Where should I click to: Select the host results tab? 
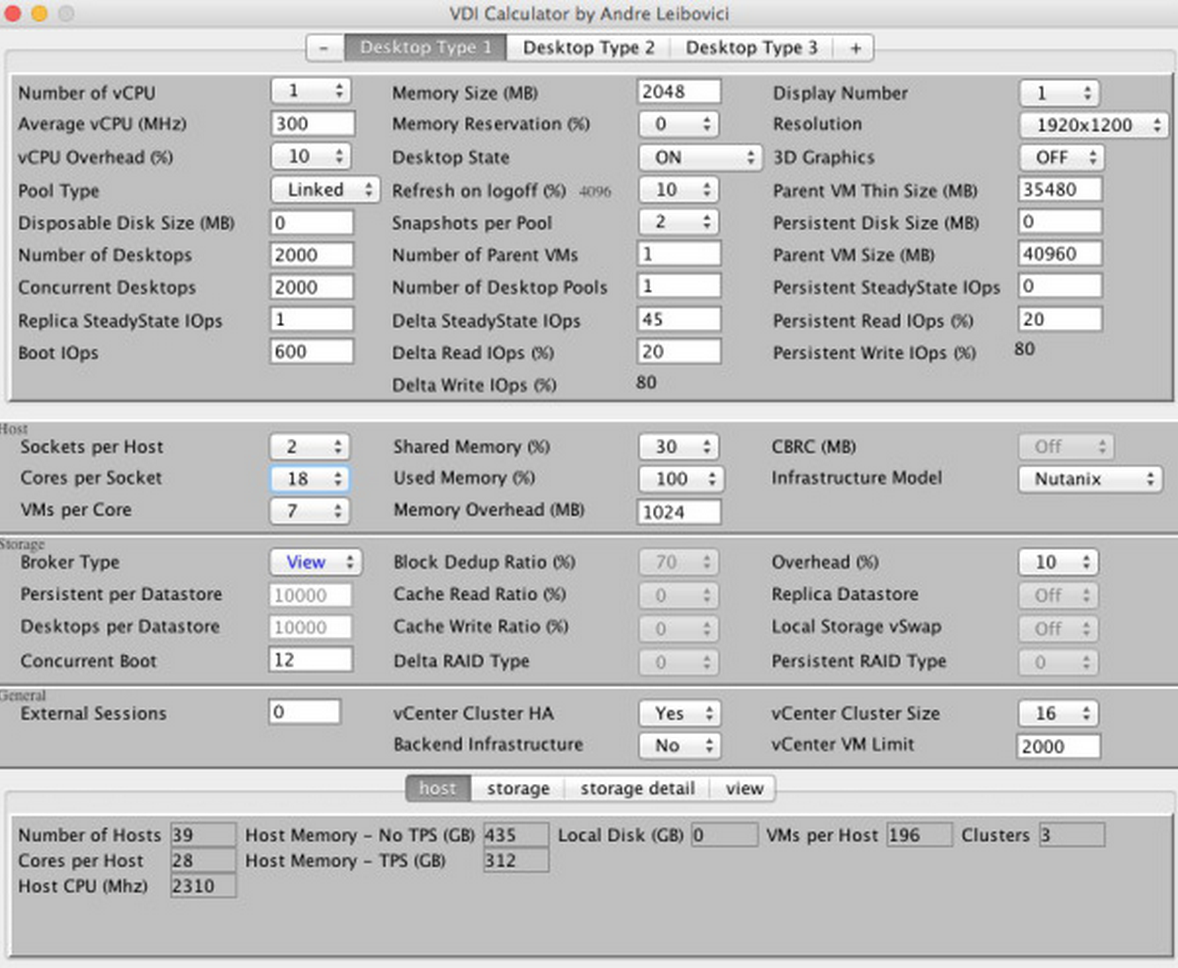point(438,788)
